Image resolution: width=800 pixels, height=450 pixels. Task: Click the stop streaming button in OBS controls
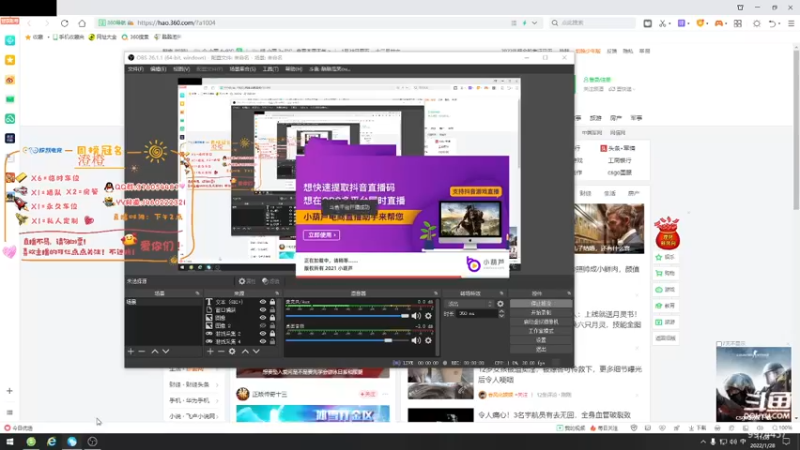pyautogui.click(x=541, y=304)
